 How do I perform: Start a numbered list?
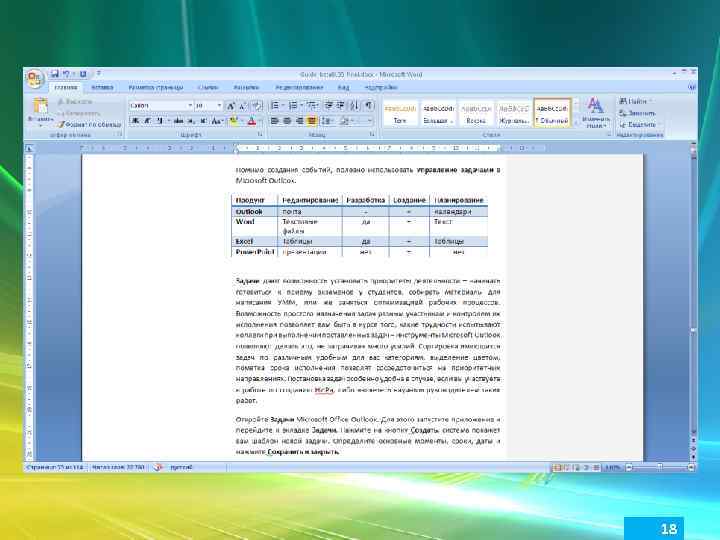point(293,106)
